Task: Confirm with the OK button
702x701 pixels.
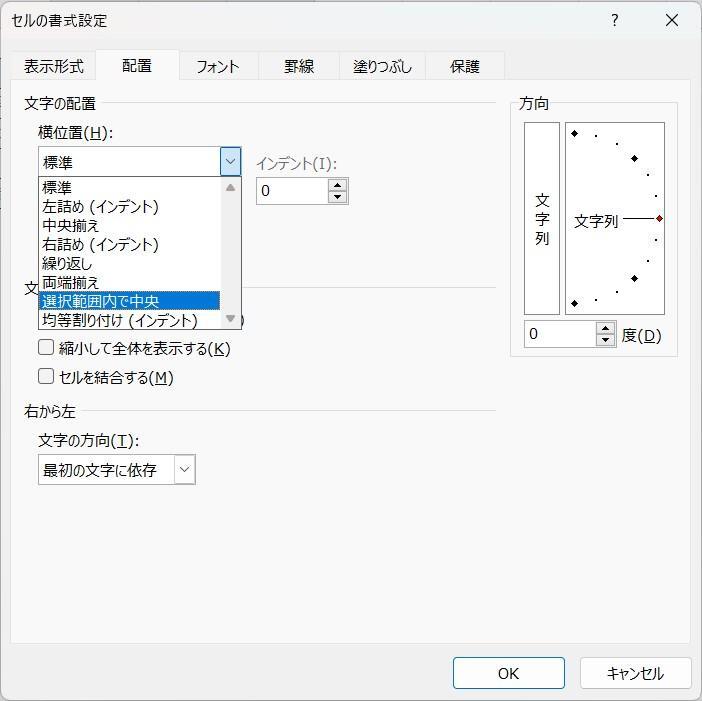Action: [509, 673]
